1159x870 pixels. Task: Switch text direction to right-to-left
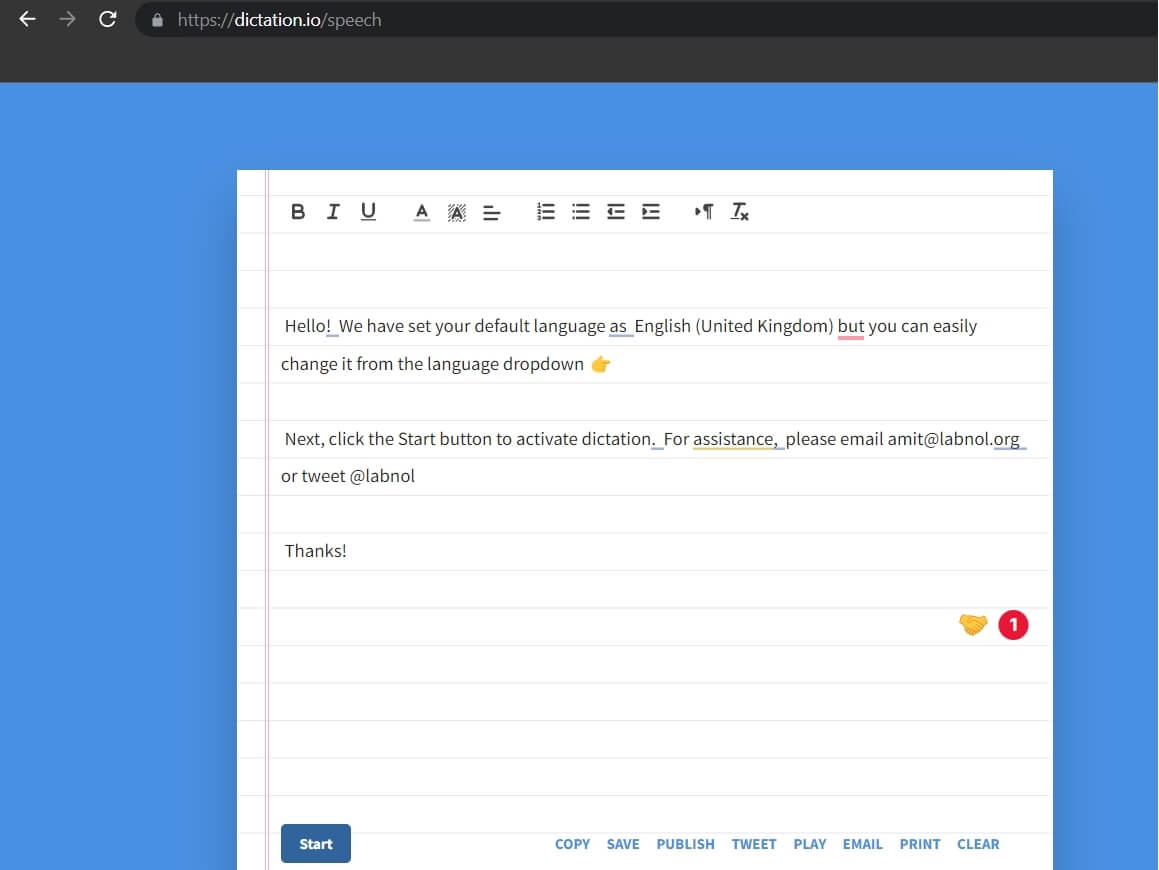(x=704, y=212)
